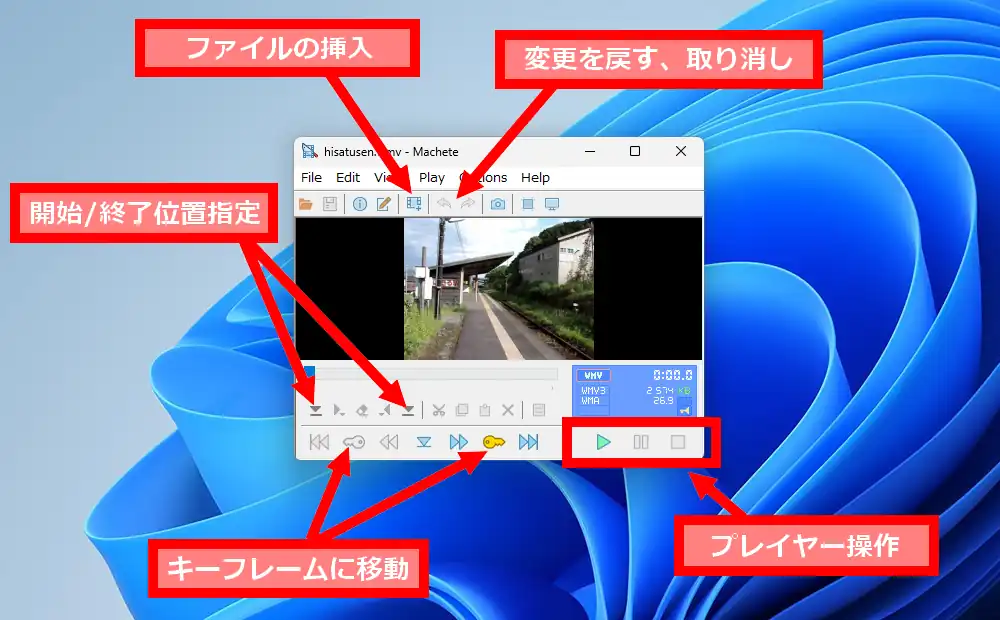The width and height of the screenshot is (1000, 620).
Task: Open the Play menu
Action: pos(432,177)
